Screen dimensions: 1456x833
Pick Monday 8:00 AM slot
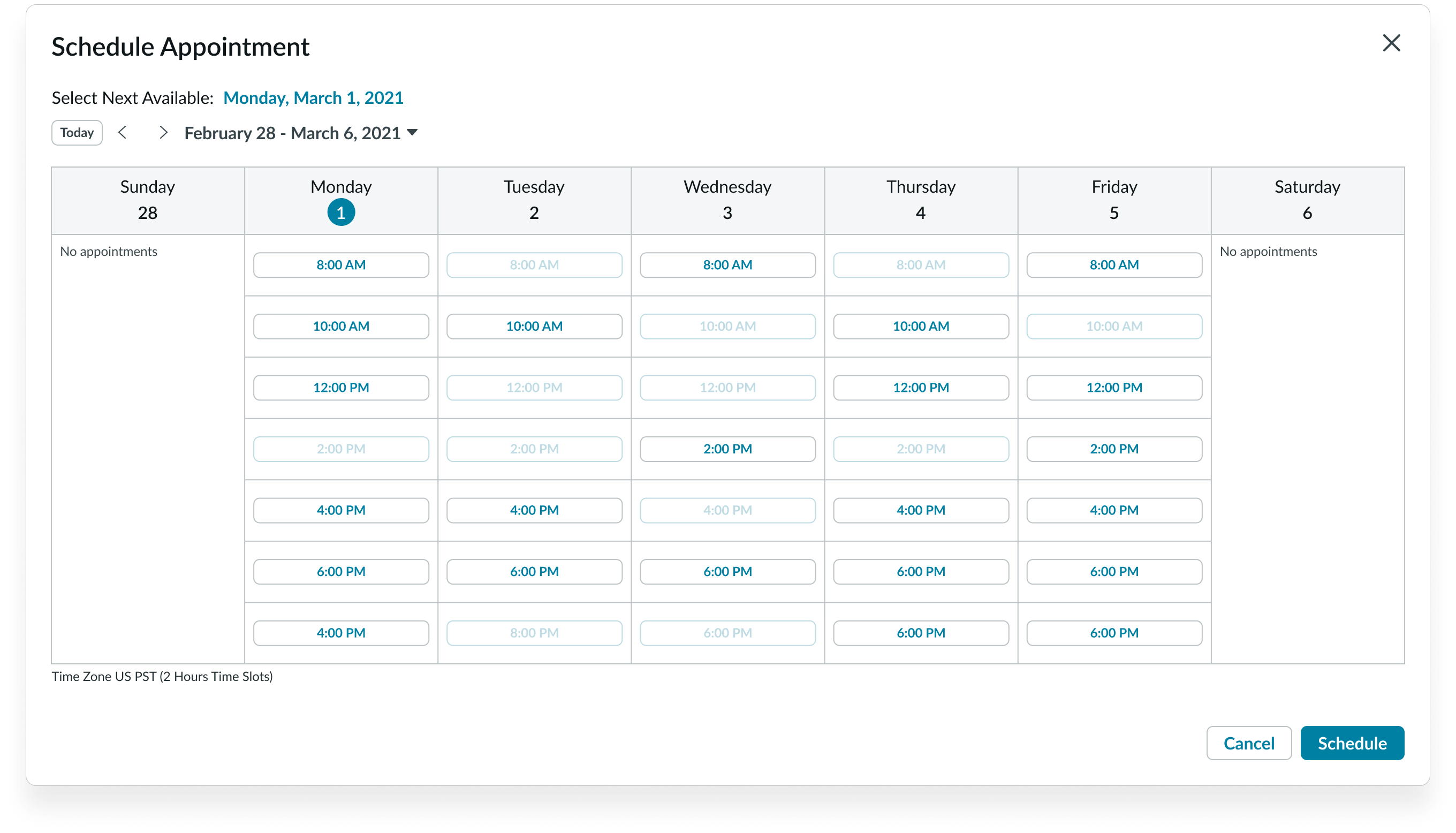pyautogui.click(x=341, y=265)
